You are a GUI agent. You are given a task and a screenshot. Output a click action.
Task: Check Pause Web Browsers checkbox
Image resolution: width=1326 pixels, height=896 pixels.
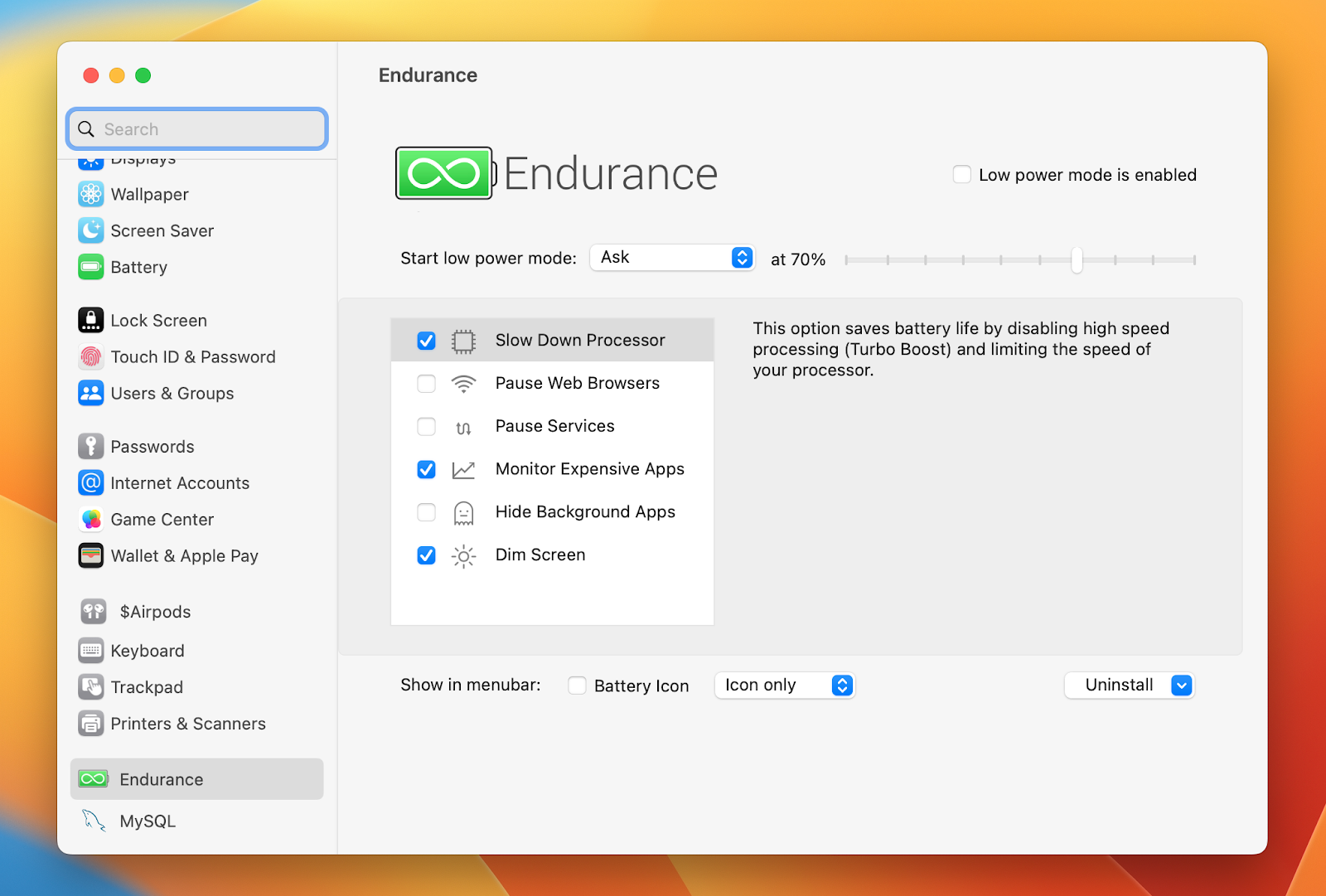click(426, 384)
